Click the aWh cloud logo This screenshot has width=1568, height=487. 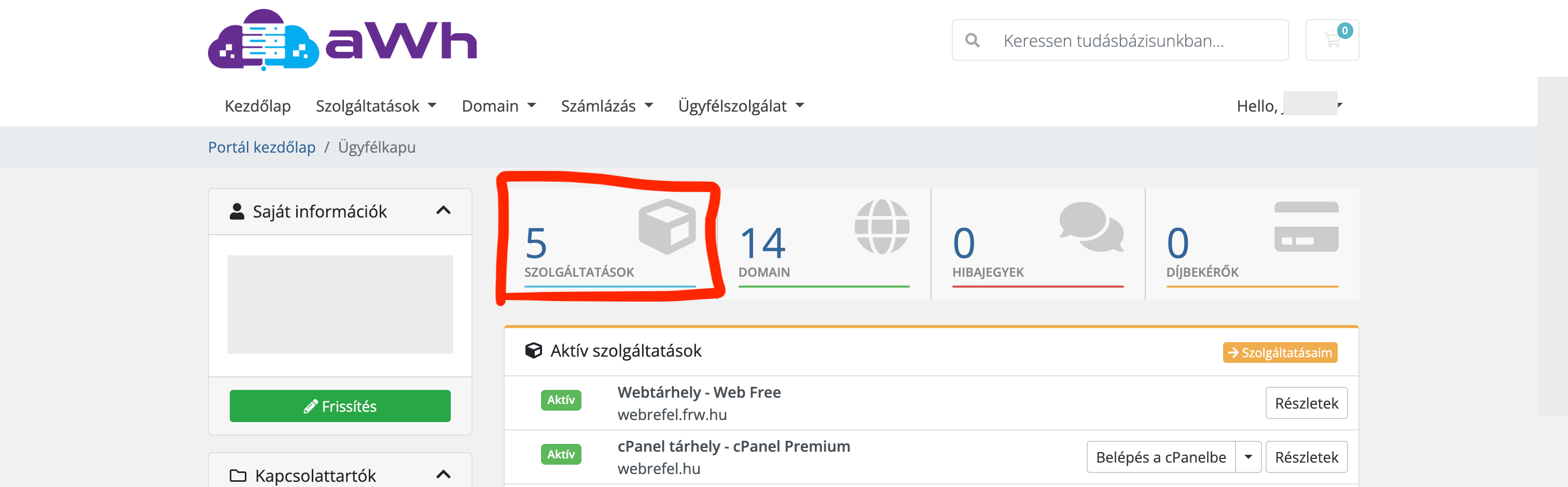(342, 39)
